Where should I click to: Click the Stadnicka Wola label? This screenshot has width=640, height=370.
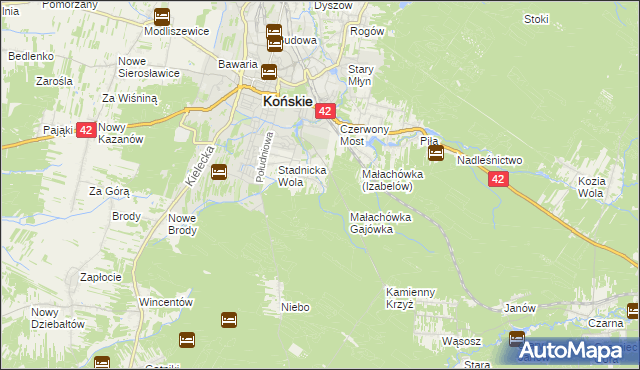click(302, 176)
